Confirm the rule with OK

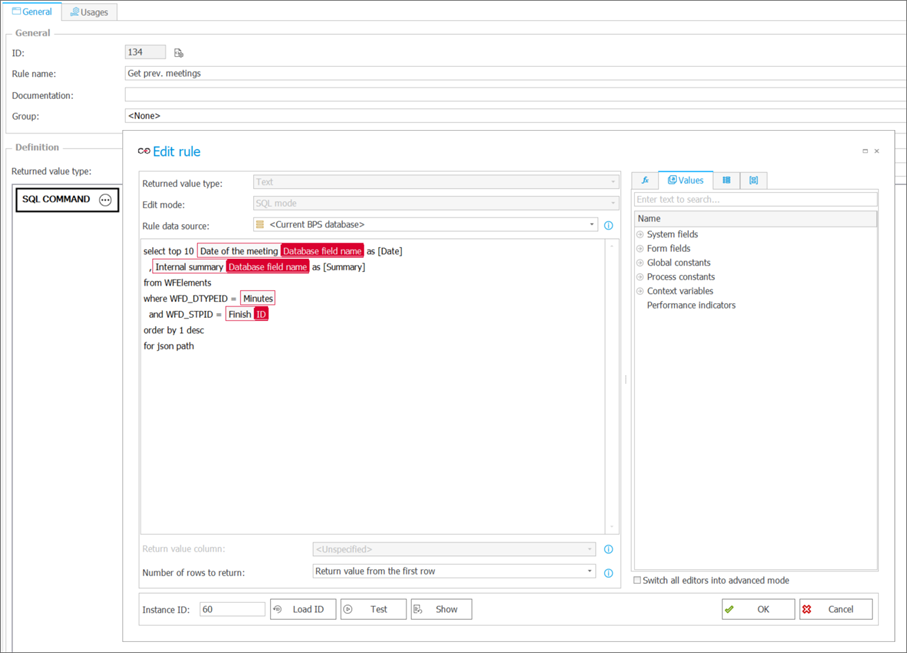pos(758,609)
